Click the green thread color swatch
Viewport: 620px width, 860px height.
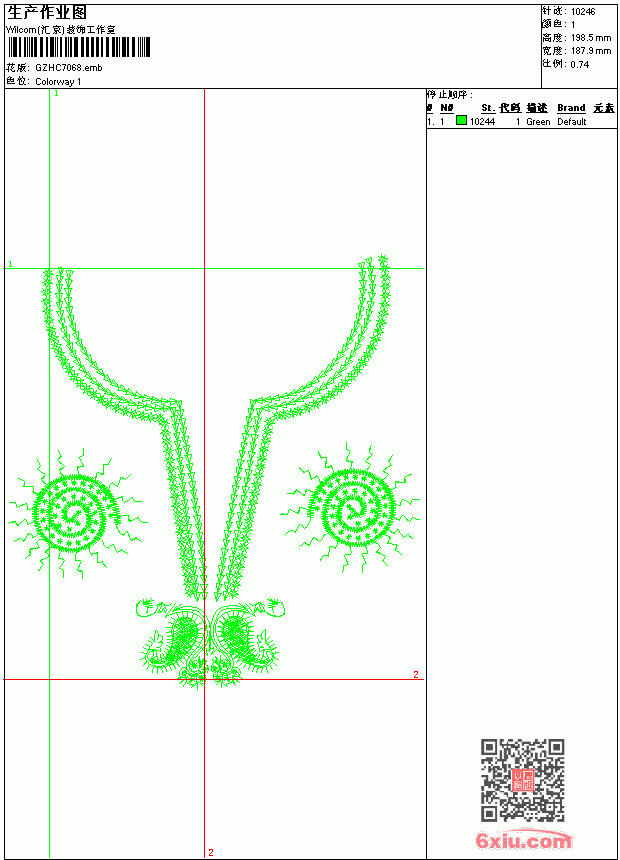tap(461, 120)
